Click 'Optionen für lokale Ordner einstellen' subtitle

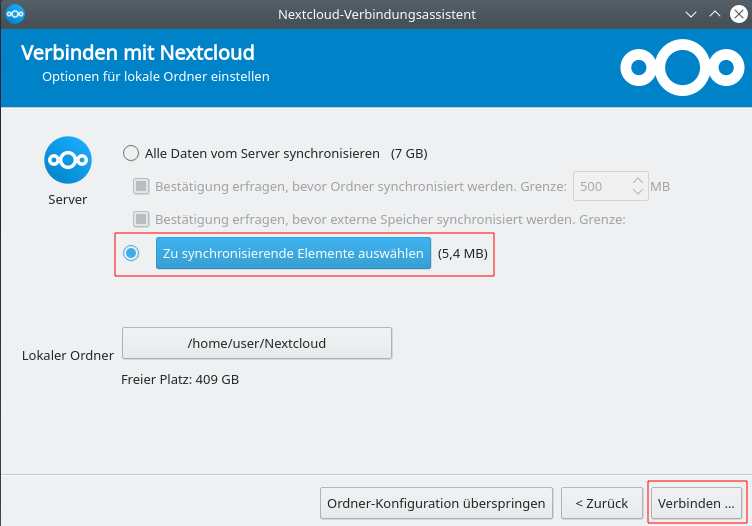156,77
